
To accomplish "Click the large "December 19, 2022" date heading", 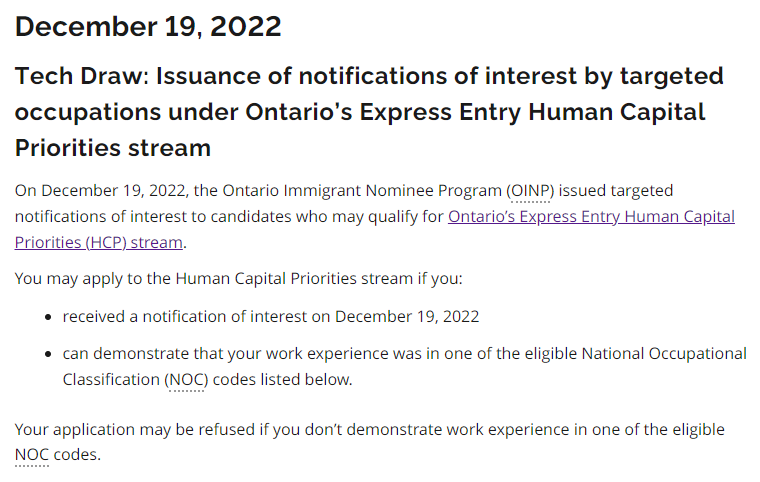I will [148, 27].
